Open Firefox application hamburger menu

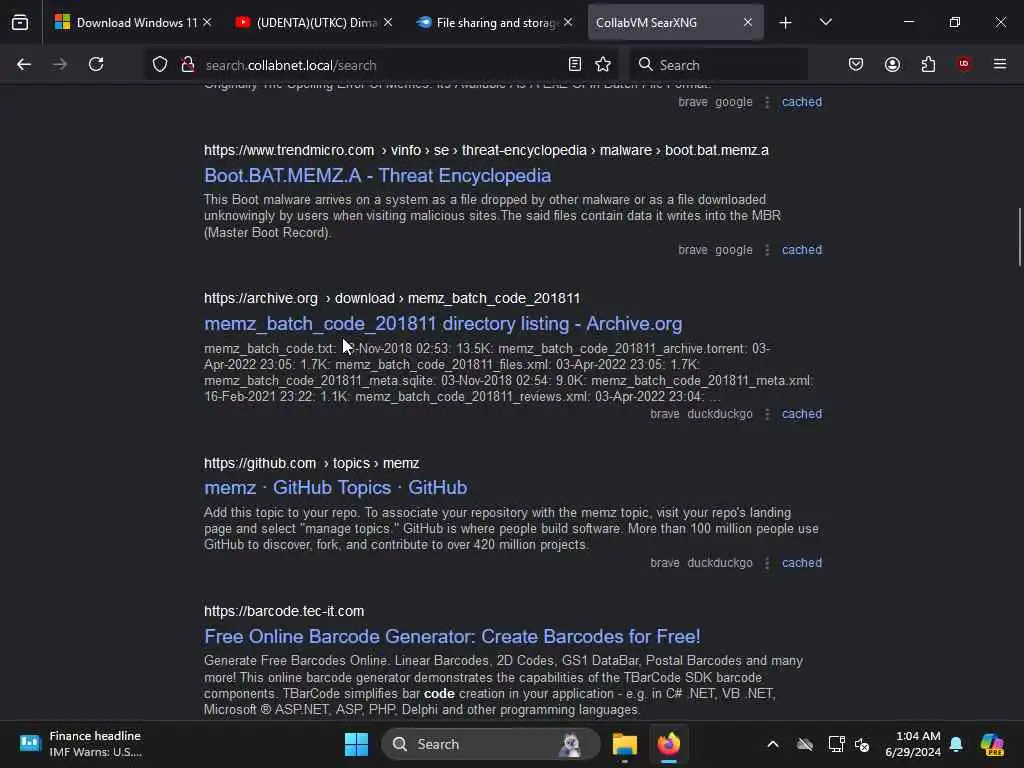(x=1000, y=64)
